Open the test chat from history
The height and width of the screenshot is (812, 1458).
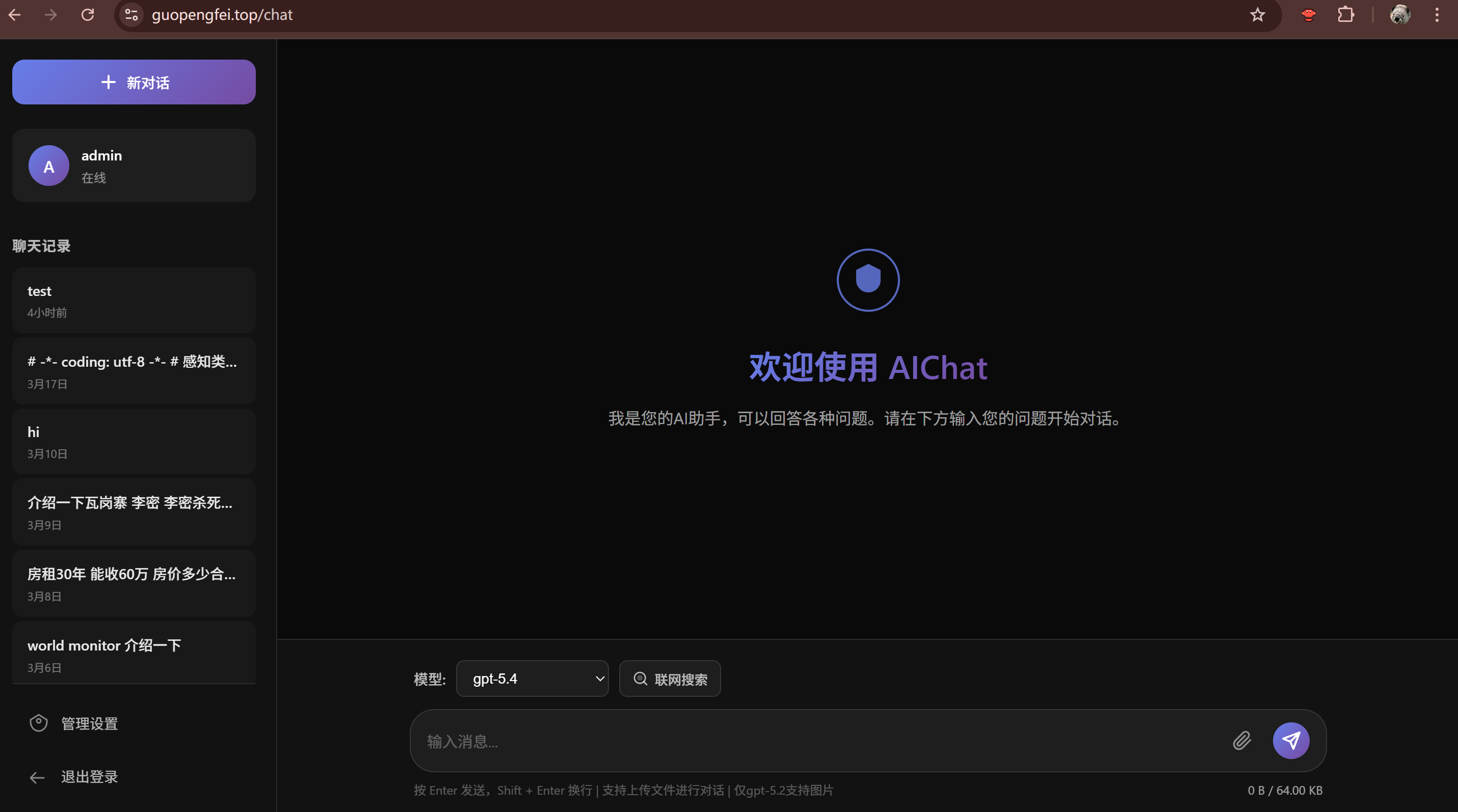click(x=134, y=301)
